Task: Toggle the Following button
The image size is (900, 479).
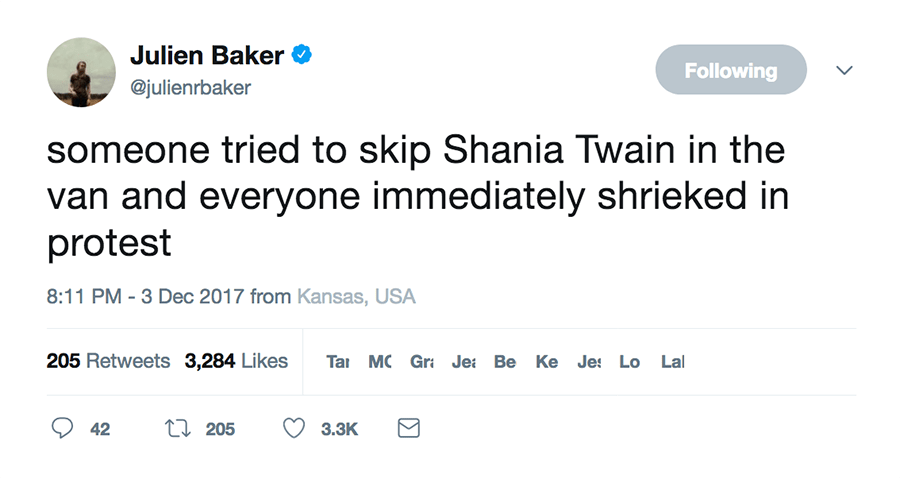Action: tap(730, 70)
